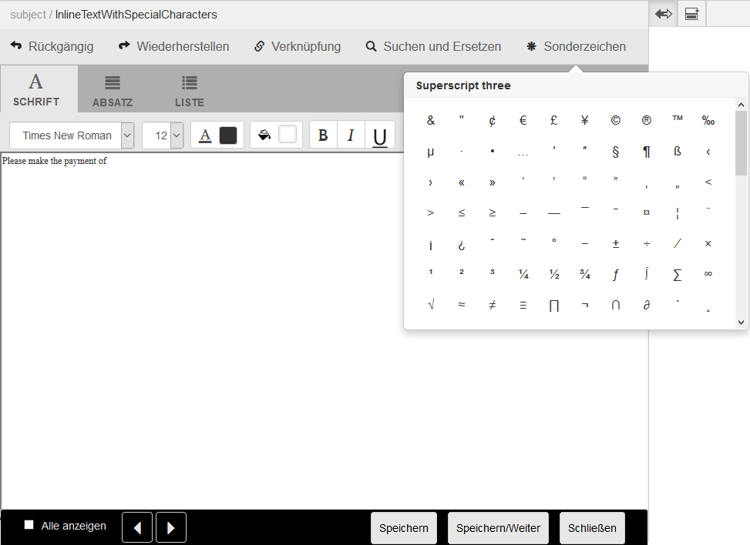Click the special characters scrollbar down arrow

point(741,323)
